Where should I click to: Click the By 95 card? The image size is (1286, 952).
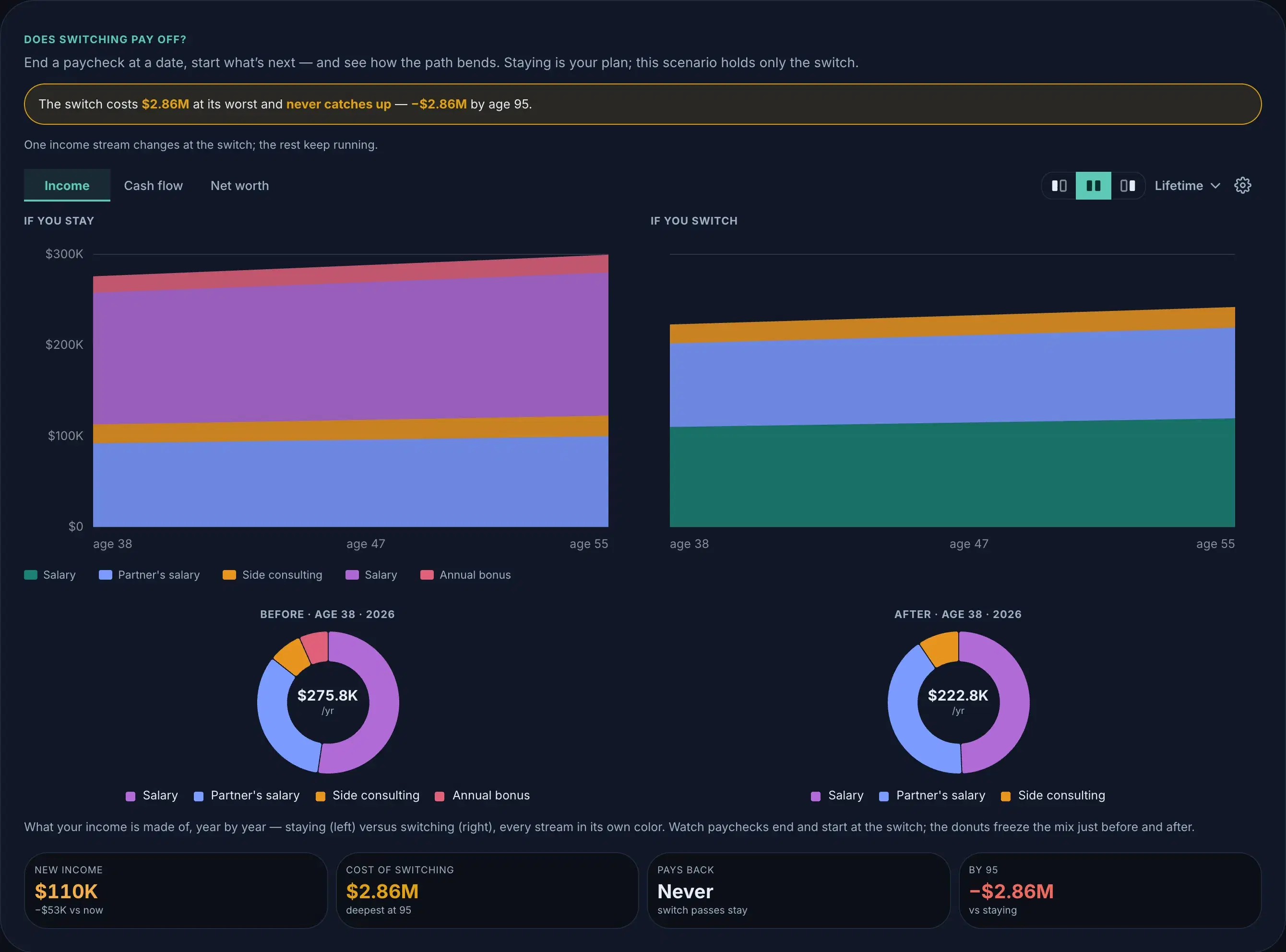1110,890
